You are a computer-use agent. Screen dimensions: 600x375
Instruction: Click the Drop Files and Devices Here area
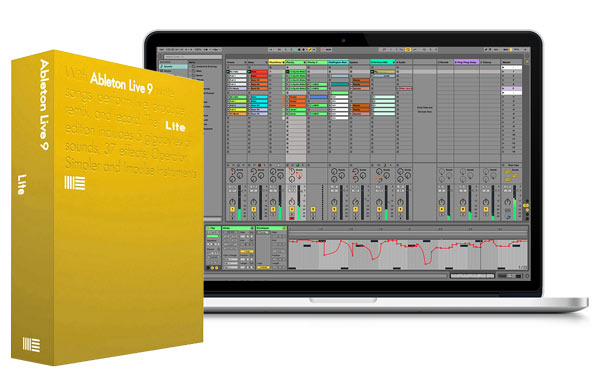(x=424, y=109)
